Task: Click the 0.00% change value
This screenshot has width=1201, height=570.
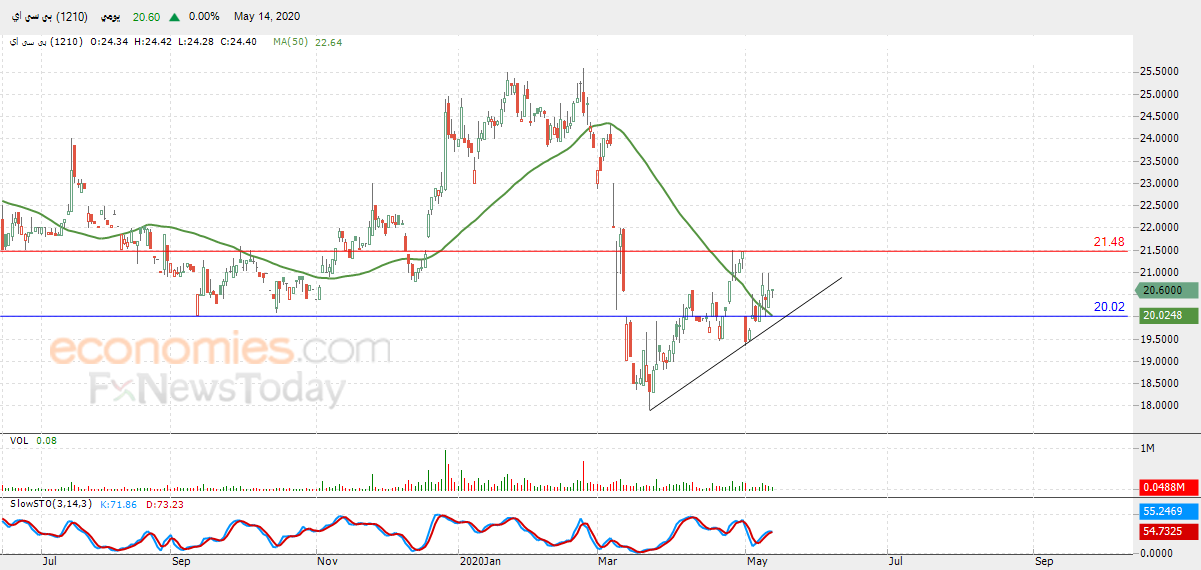Action: coord(204,17)
